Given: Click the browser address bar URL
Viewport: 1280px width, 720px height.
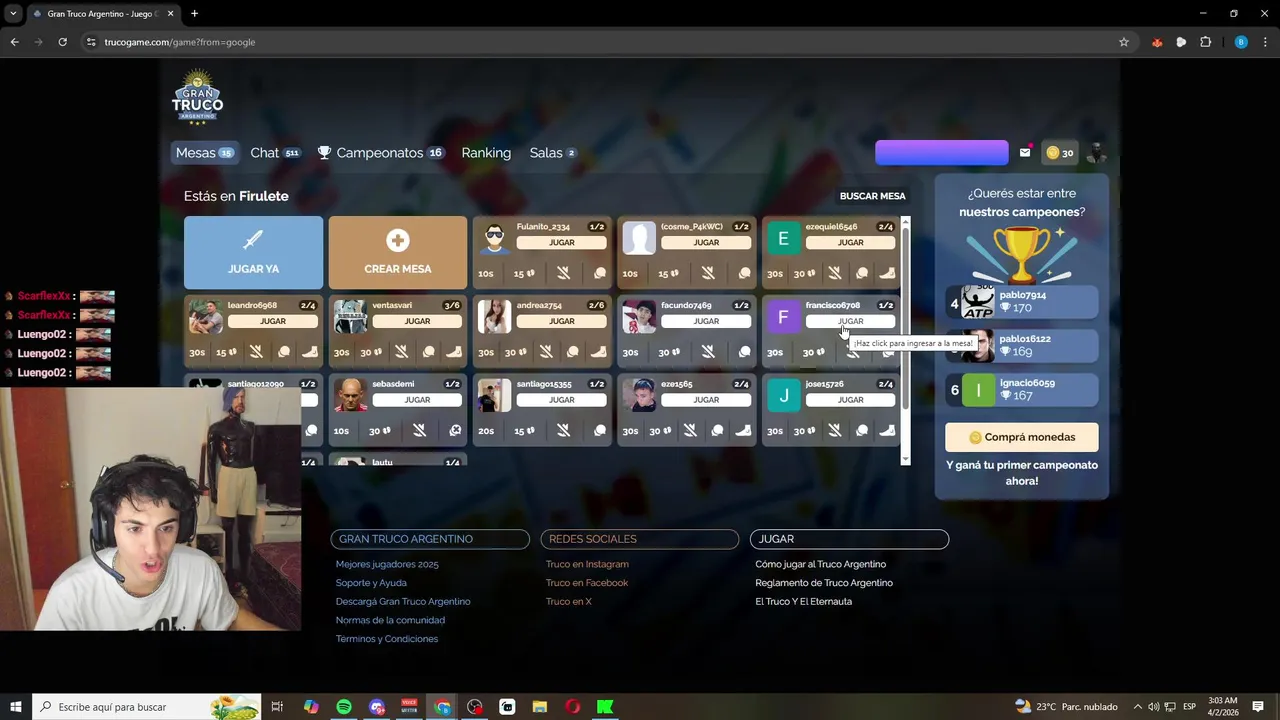Looking at the screenshot, I should tap(180, 42).
